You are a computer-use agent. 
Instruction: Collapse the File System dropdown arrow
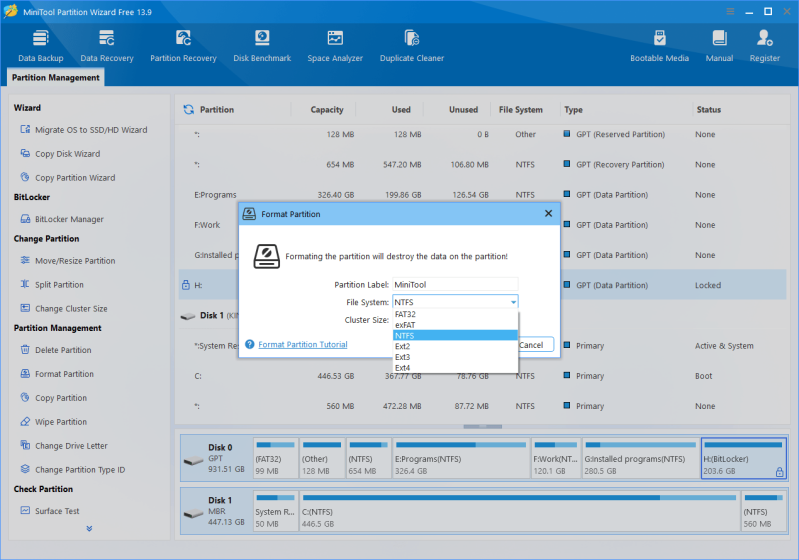[513, 302]
